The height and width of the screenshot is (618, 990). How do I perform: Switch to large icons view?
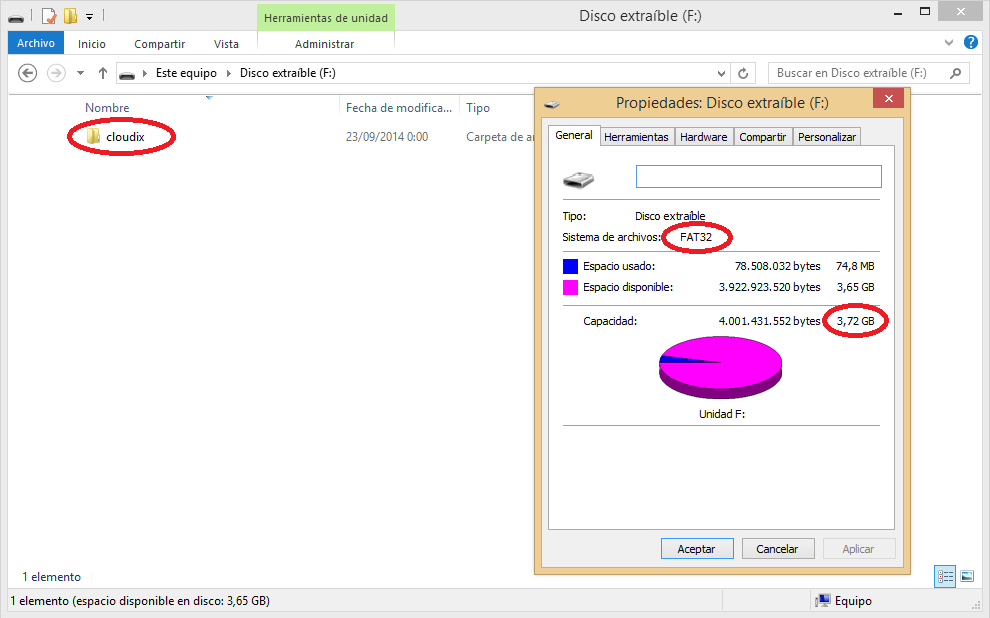967,576
